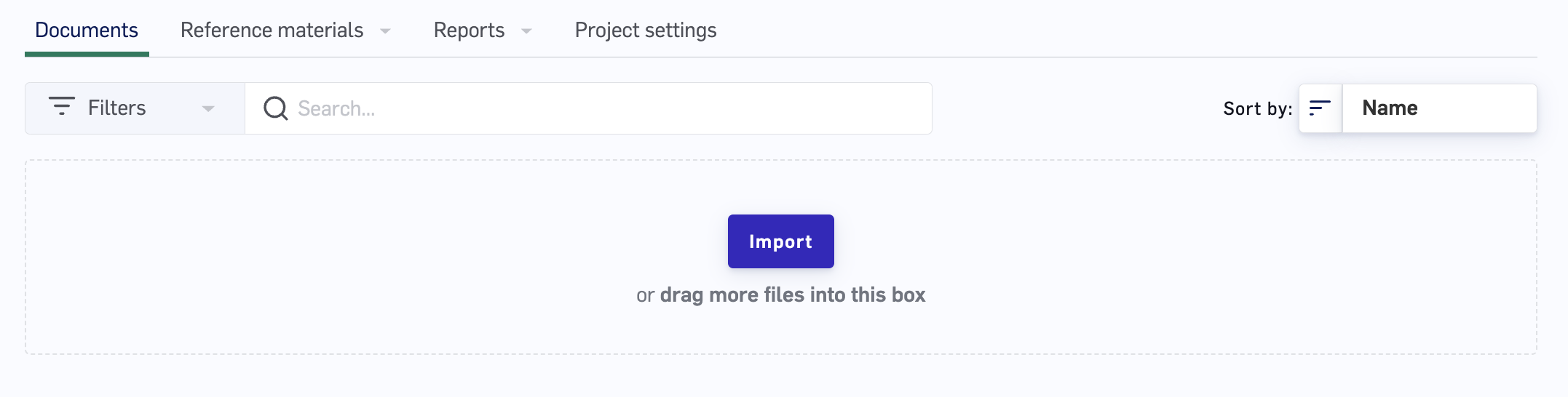Click the magnifying glass search icon
Viewport: 1568px width, 397px height.
tap(276, 108)
